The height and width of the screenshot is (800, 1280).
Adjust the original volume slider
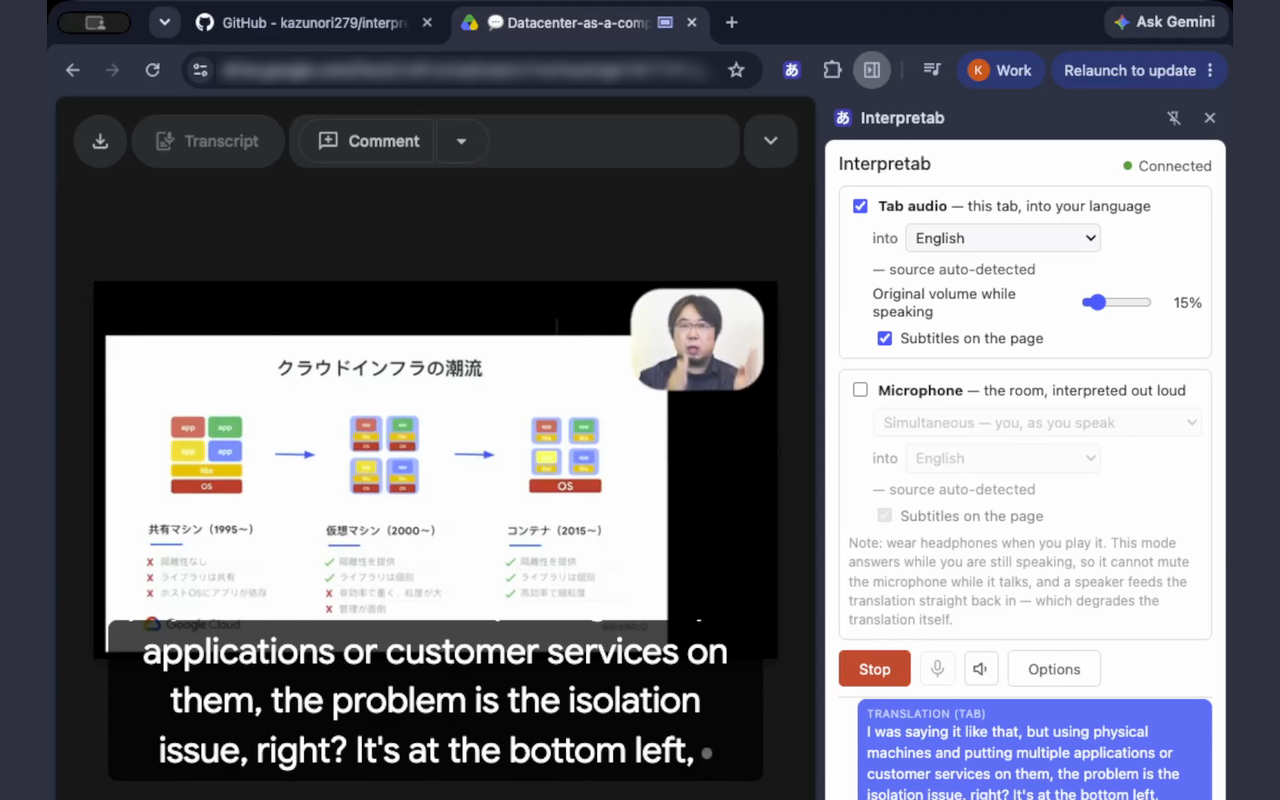point(1116,302)
